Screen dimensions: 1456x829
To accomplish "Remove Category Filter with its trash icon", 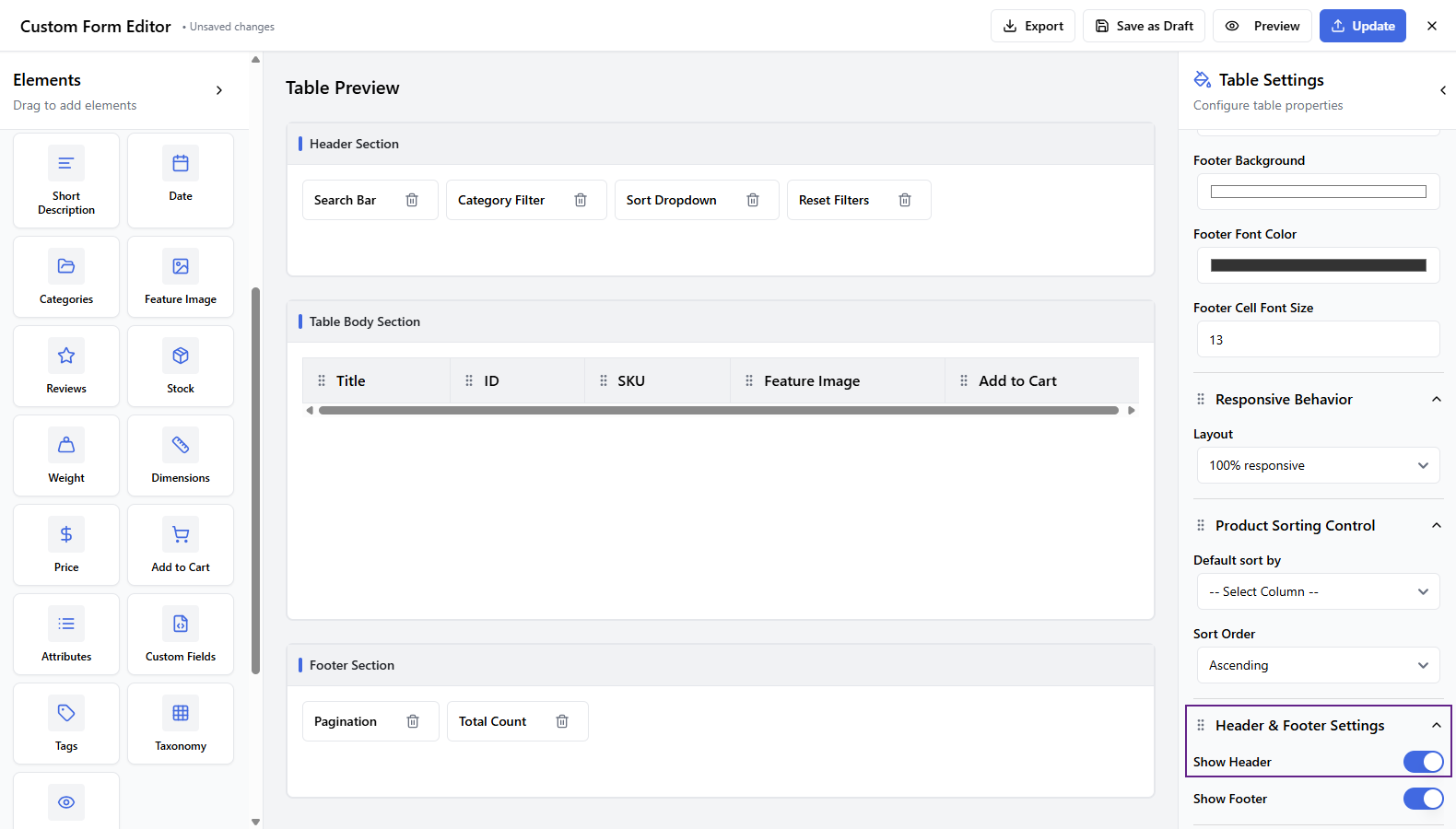I will 581,200.
